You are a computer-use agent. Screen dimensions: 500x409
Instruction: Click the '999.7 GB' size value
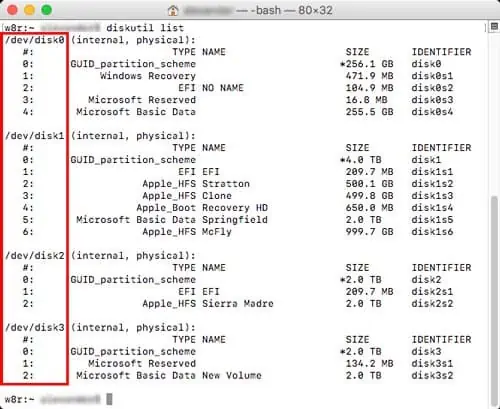click(369, 232)
